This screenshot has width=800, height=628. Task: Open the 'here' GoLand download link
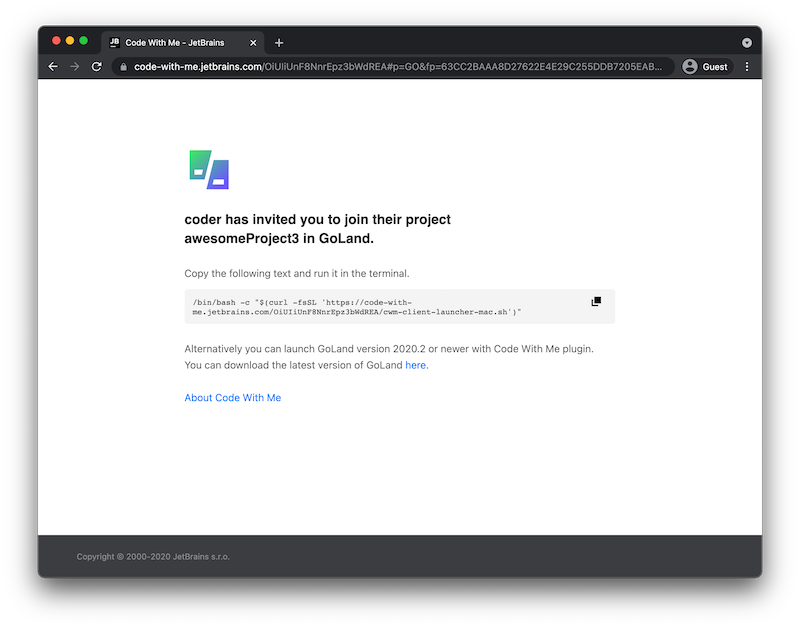[x=415, y=365]
